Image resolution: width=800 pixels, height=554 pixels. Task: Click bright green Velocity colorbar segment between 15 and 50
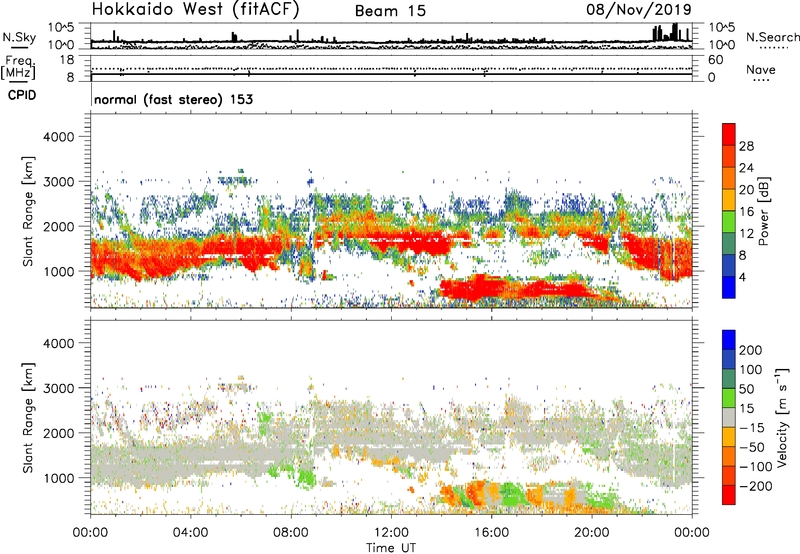729,398
